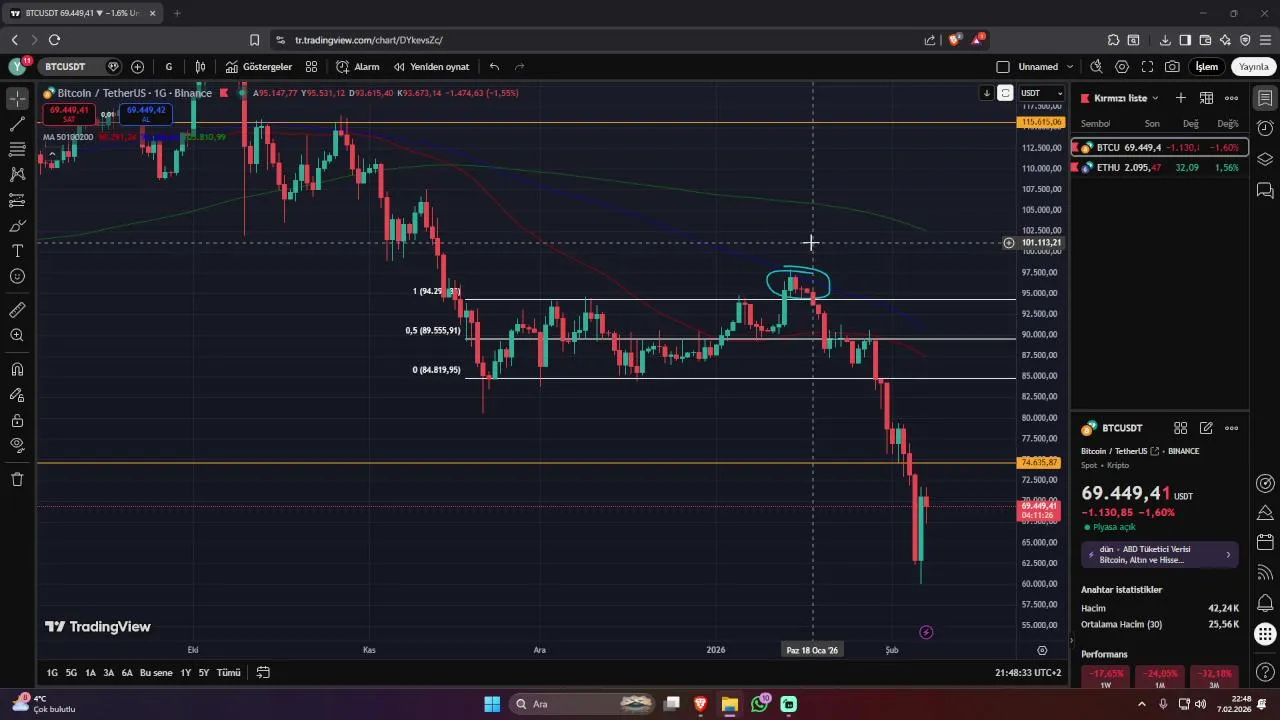Select the ETHU row in watchlist
The height and width of the screenshot is (720, 1280).
1159,167
